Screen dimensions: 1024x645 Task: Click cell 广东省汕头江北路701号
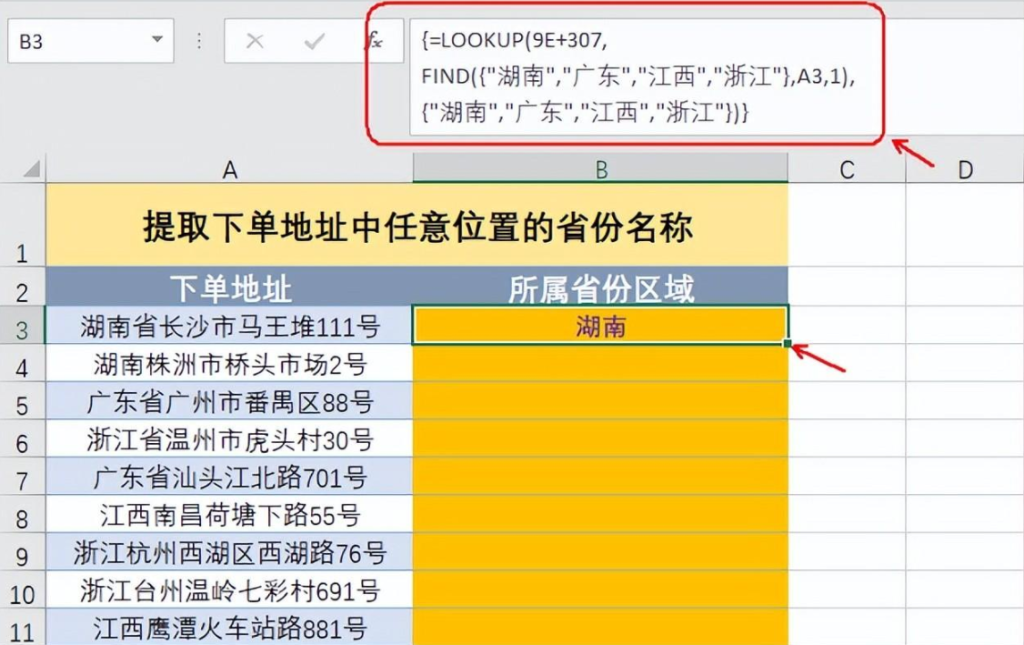click(229, 477)
